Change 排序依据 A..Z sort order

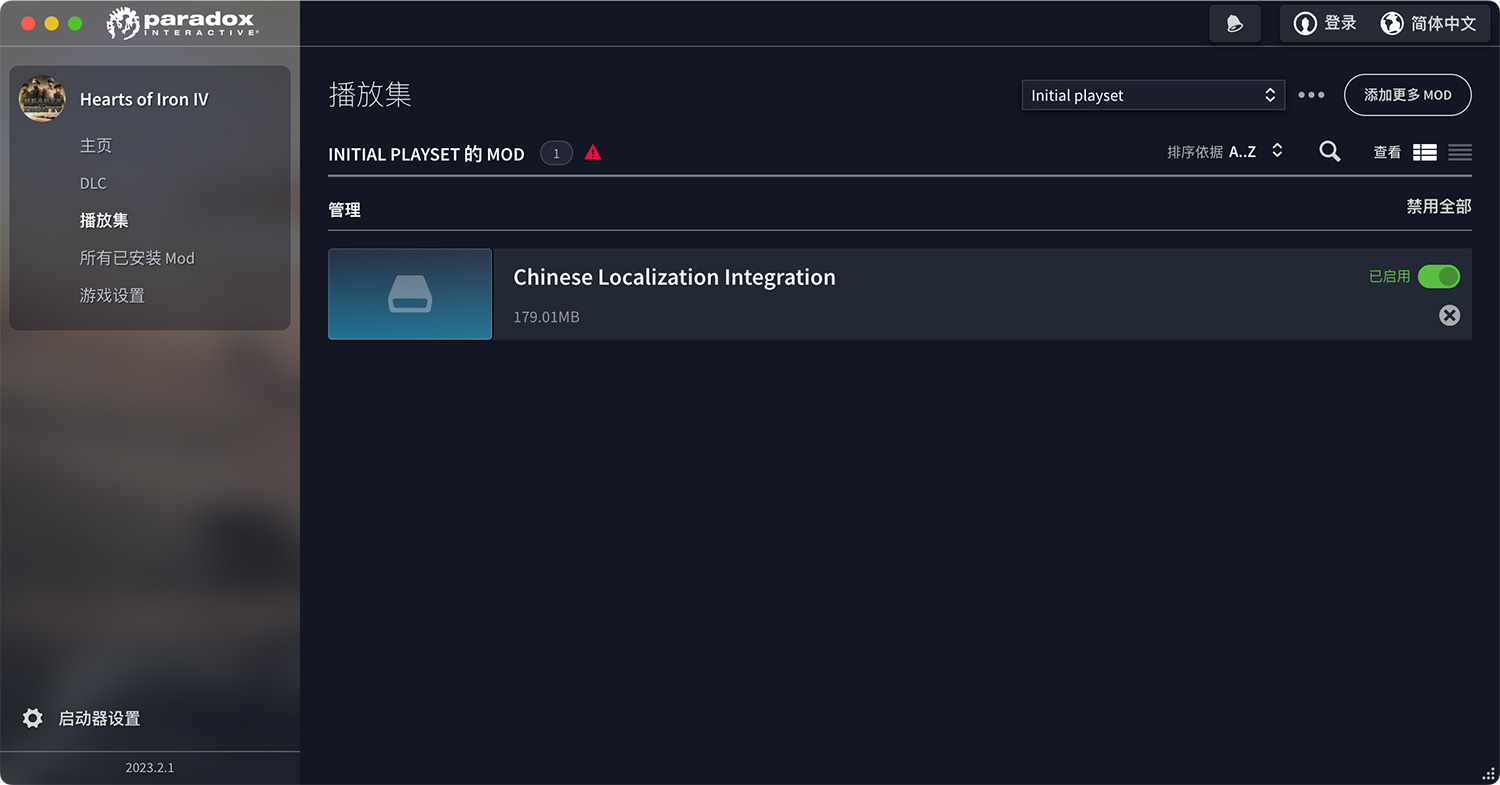click(1225, 152)
